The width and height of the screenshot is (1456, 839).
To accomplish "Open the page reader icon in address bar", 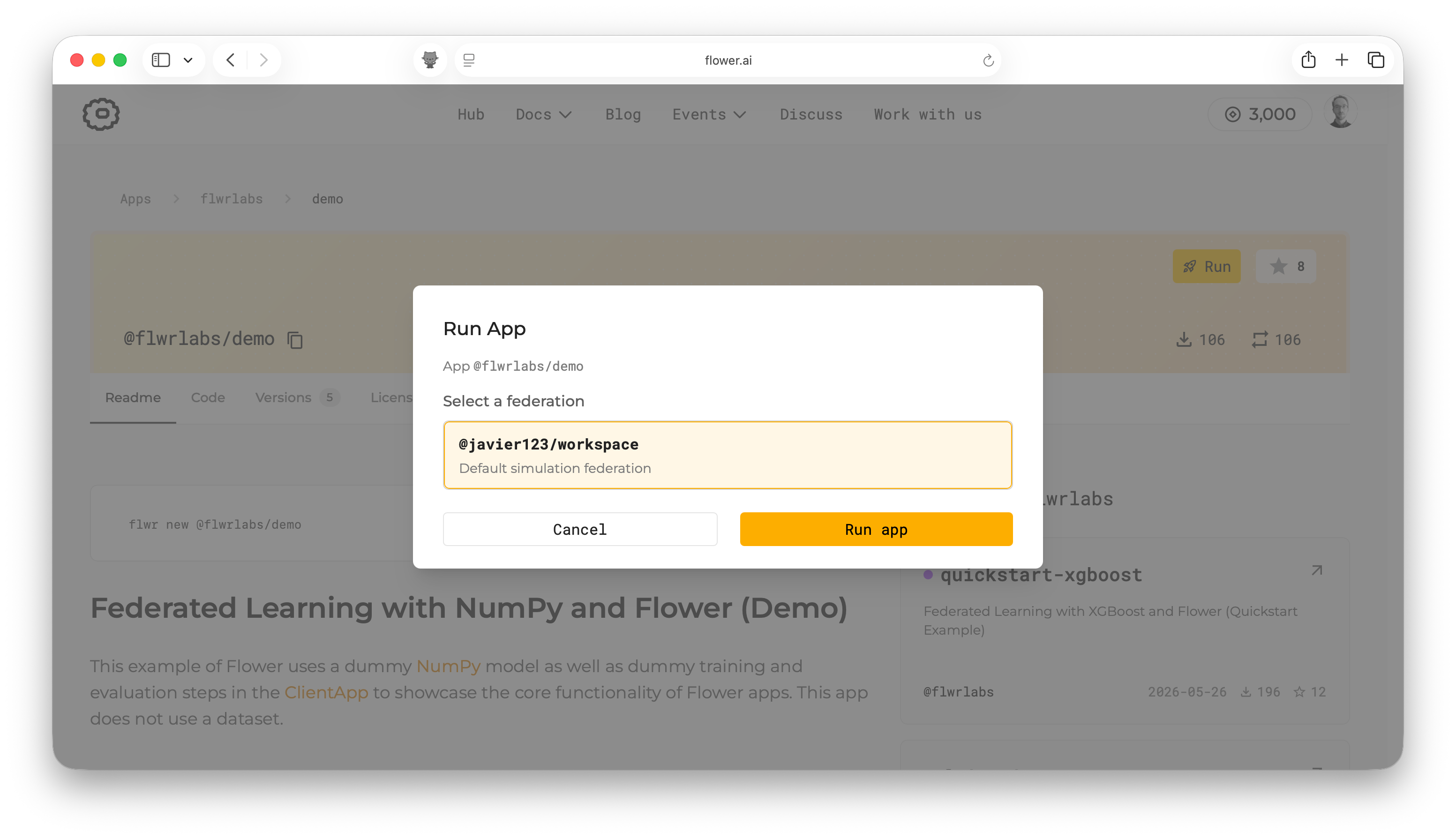I will point(469,60).
